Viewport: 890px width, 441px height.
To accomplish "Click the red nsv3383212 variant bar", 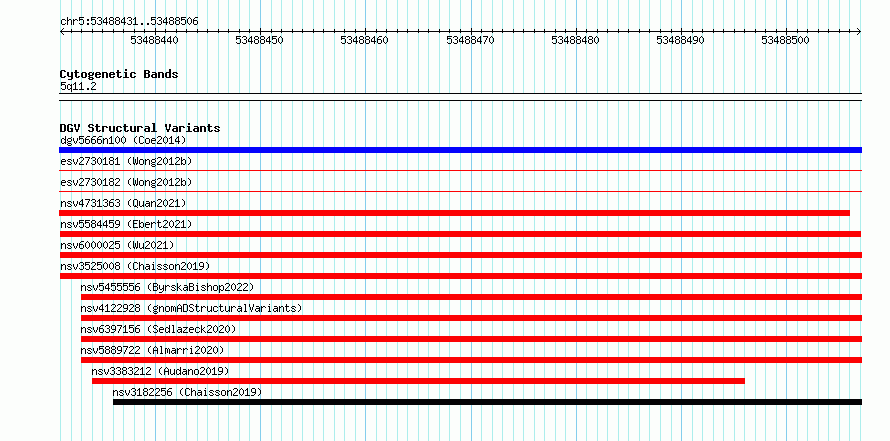I will [x=418, y=381].
